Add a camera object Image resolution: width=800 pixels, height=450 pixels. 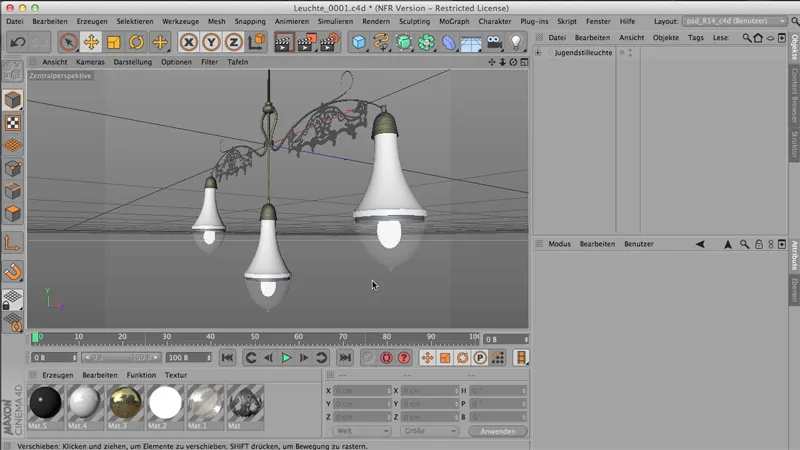[x=494, y=42]
